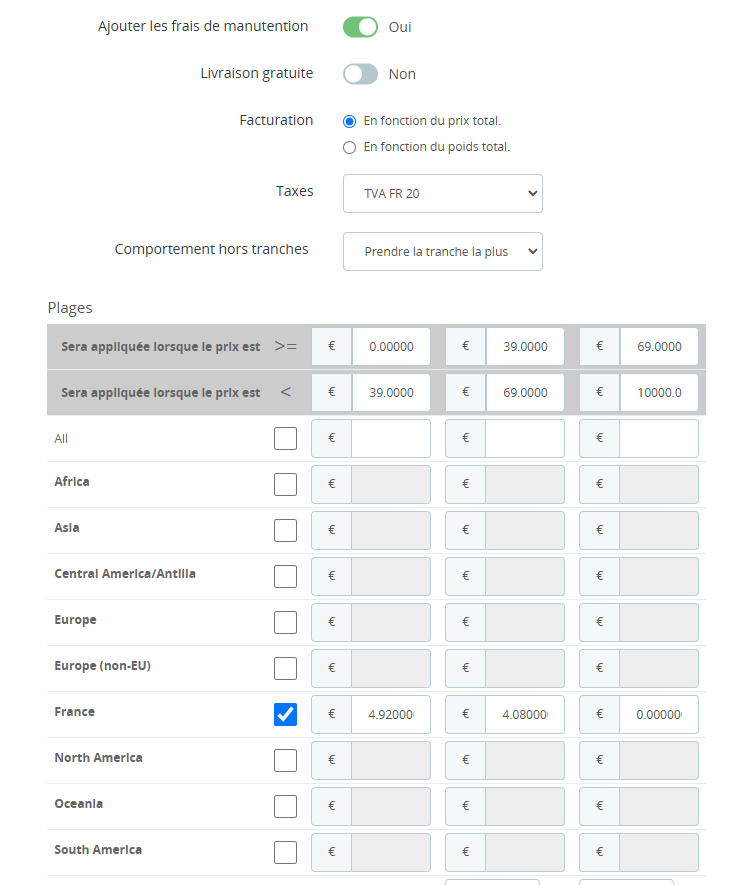The image size is (755, 885).
Task: Check the Europe zone checkbox
Action: point(285,622)
